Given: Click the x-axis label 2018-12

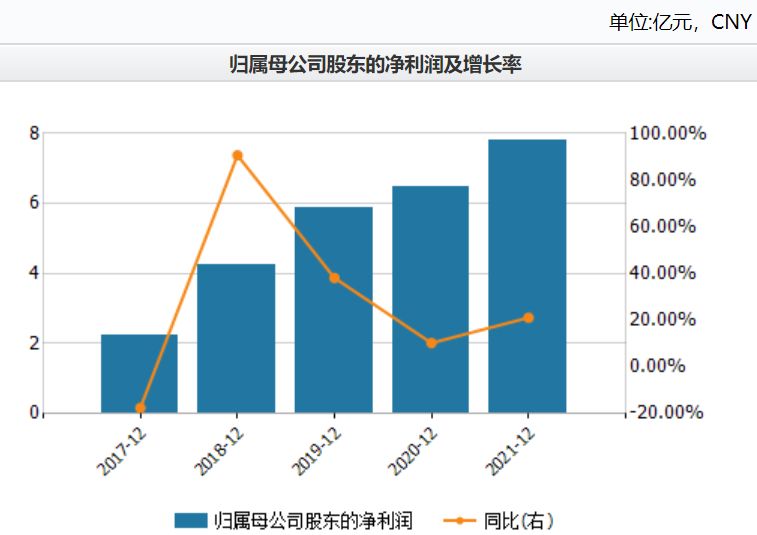Looking at the screenshot, I should pos(219,452).
